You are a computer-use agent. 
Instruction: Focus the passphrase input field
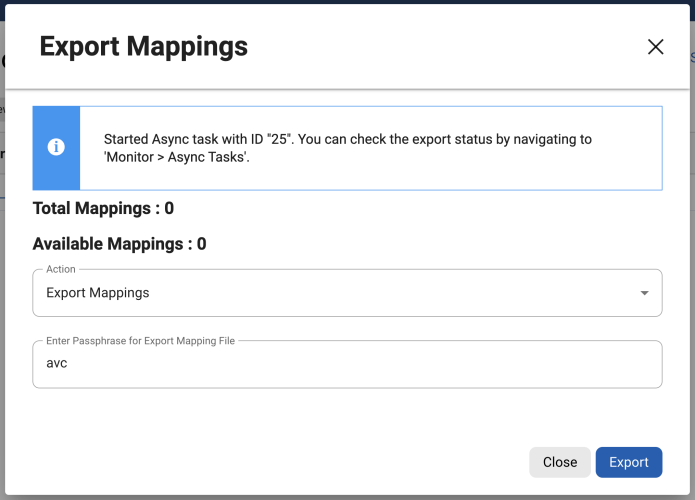coord(347,364)
